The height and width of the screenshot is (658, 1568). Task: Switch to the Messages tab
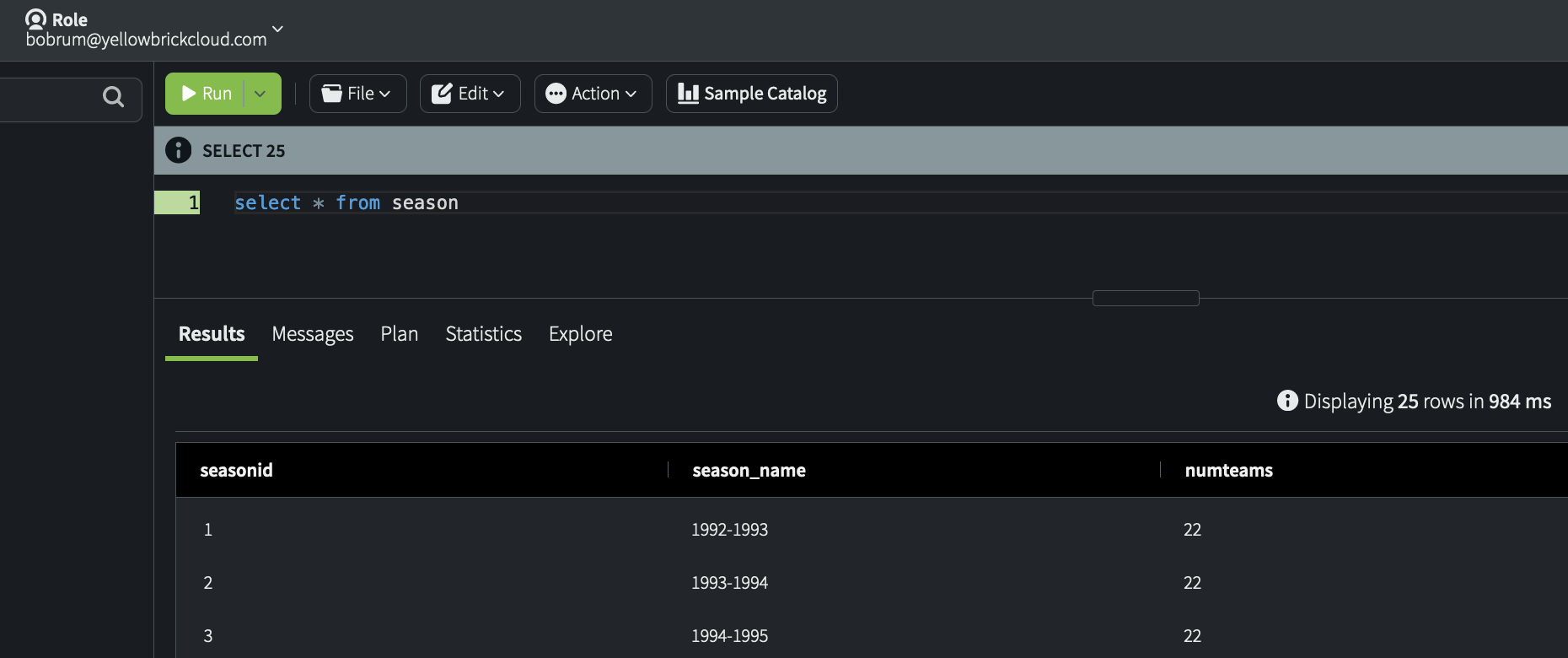pyautogui.click(x=313, y=334)
